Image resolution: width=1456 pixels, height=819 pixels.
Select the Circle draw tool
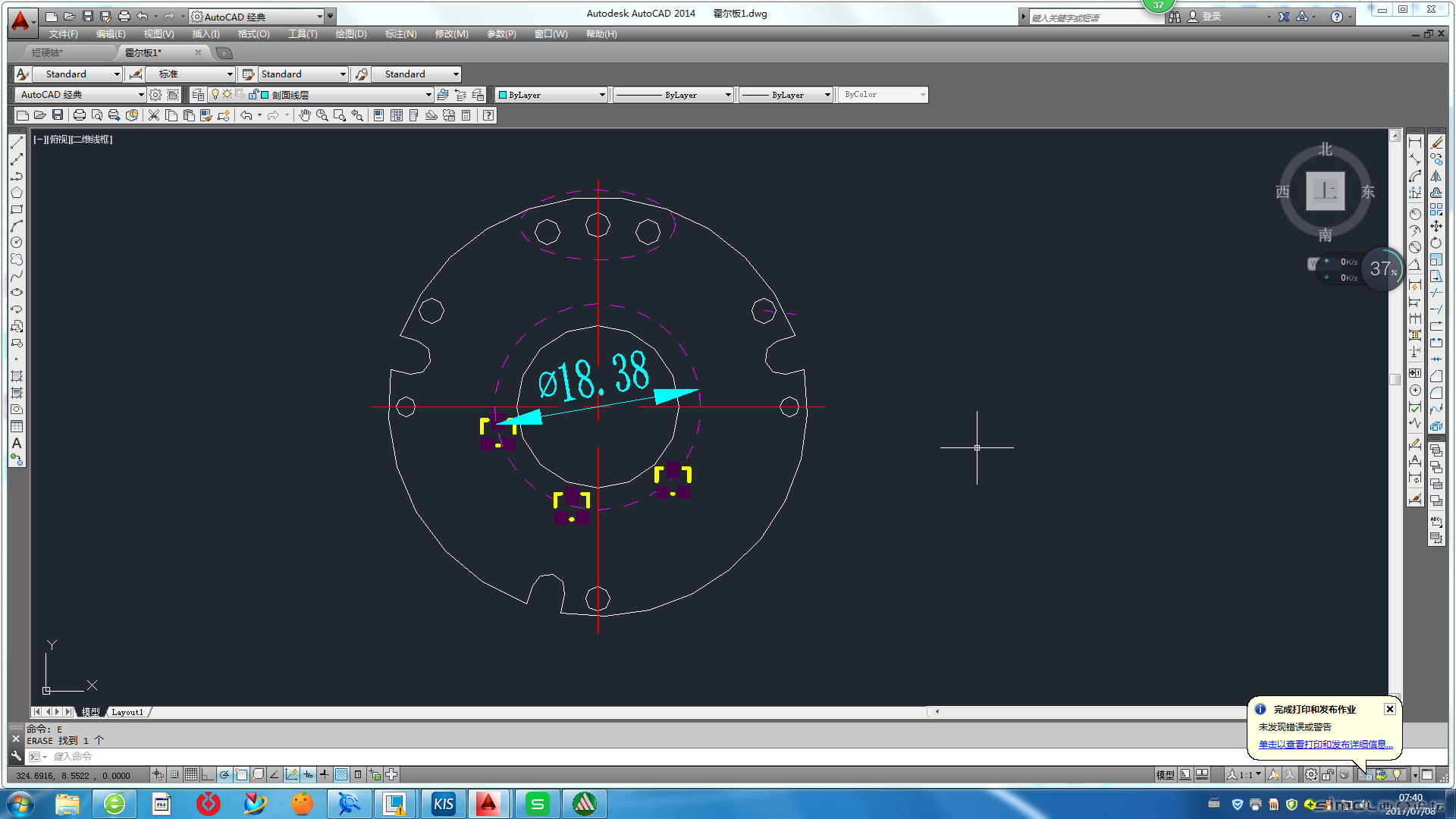pos(17,243)
